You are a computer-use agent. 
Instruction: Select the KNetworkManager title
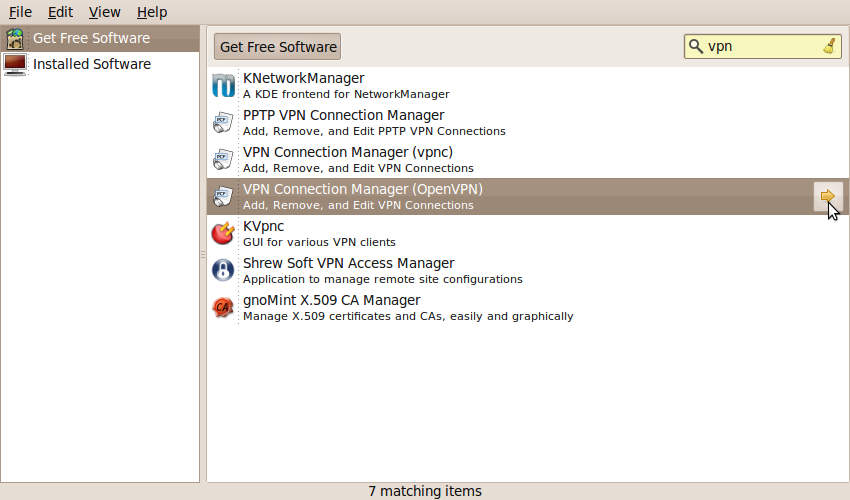point(304,79)
